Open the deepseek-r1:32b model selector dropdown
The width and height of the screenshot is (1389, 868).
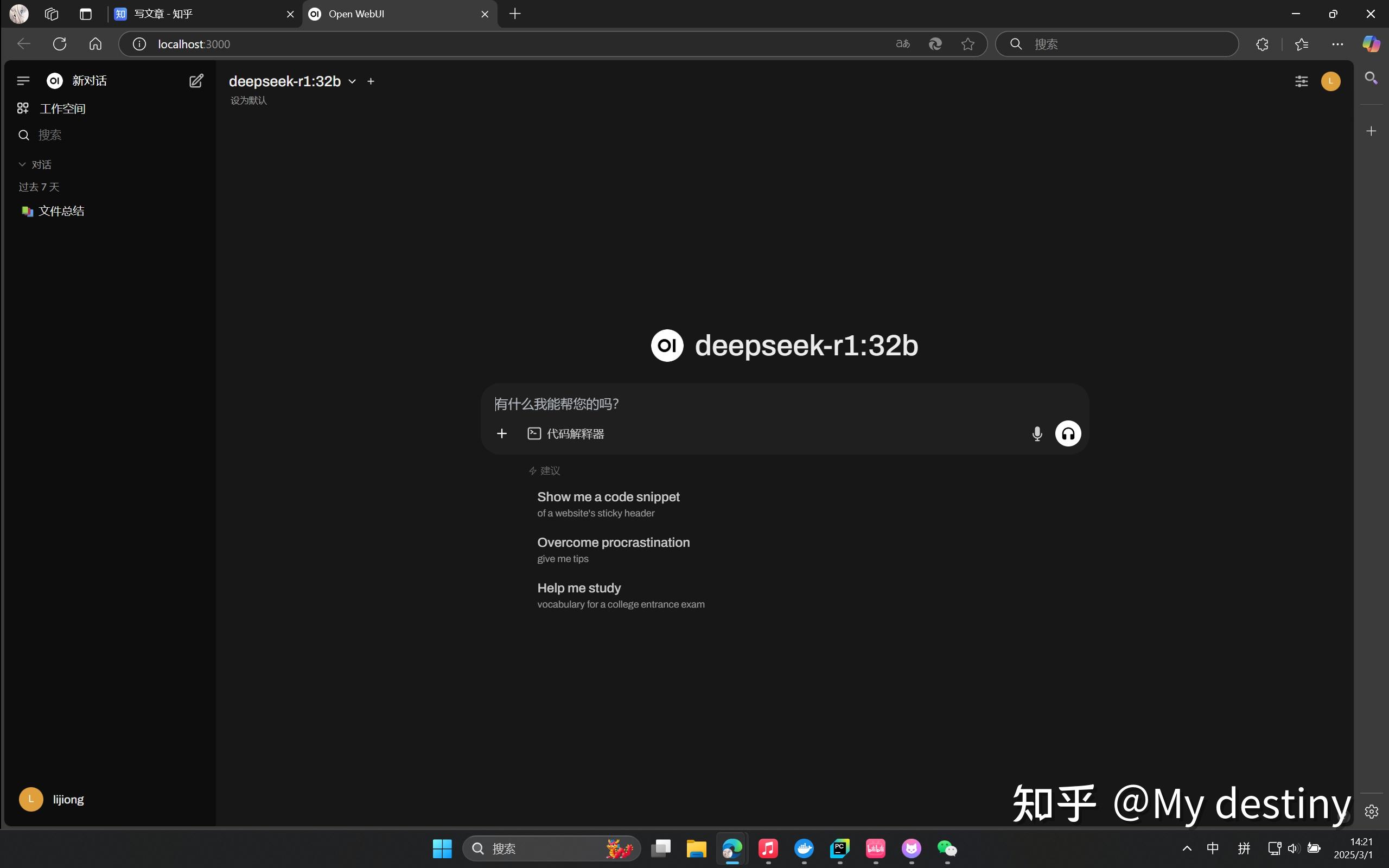coord(352,81)
